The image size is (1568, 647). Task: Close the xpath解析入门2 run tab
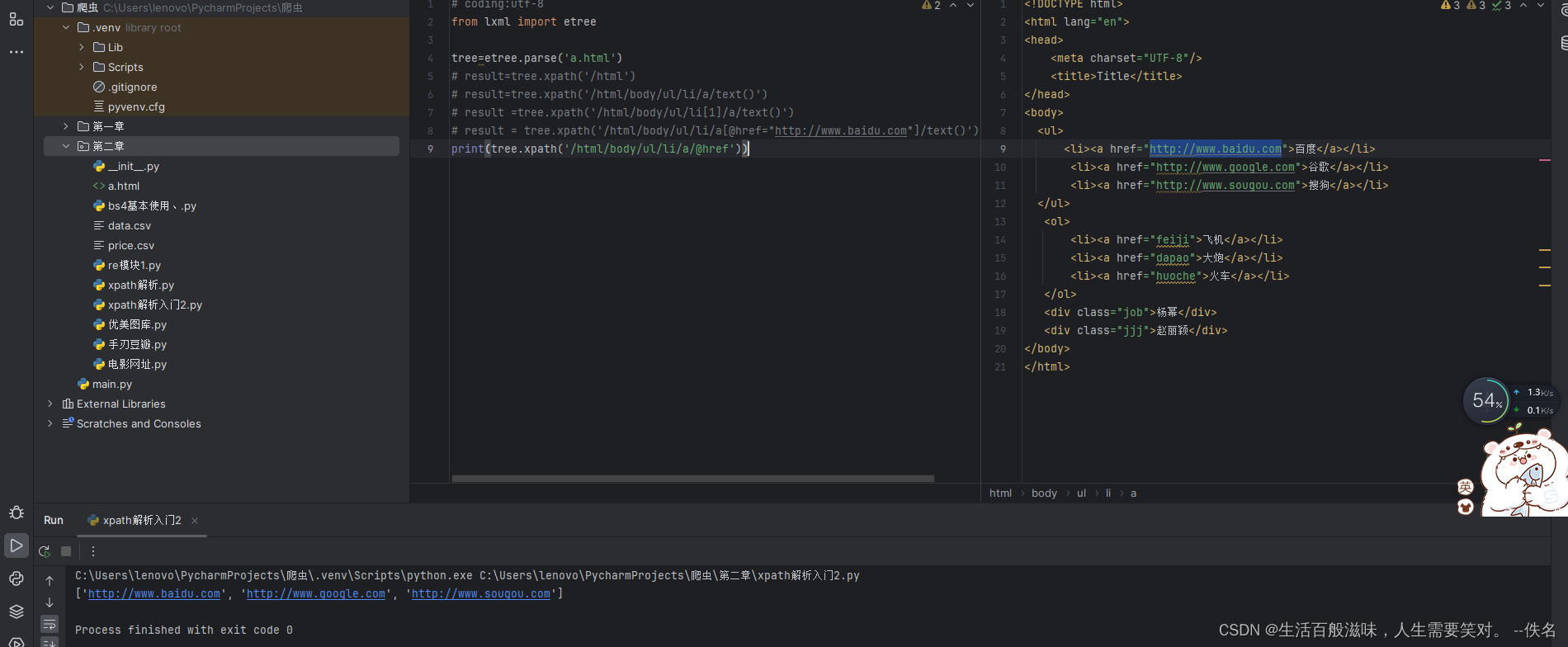tap(195, 521)
